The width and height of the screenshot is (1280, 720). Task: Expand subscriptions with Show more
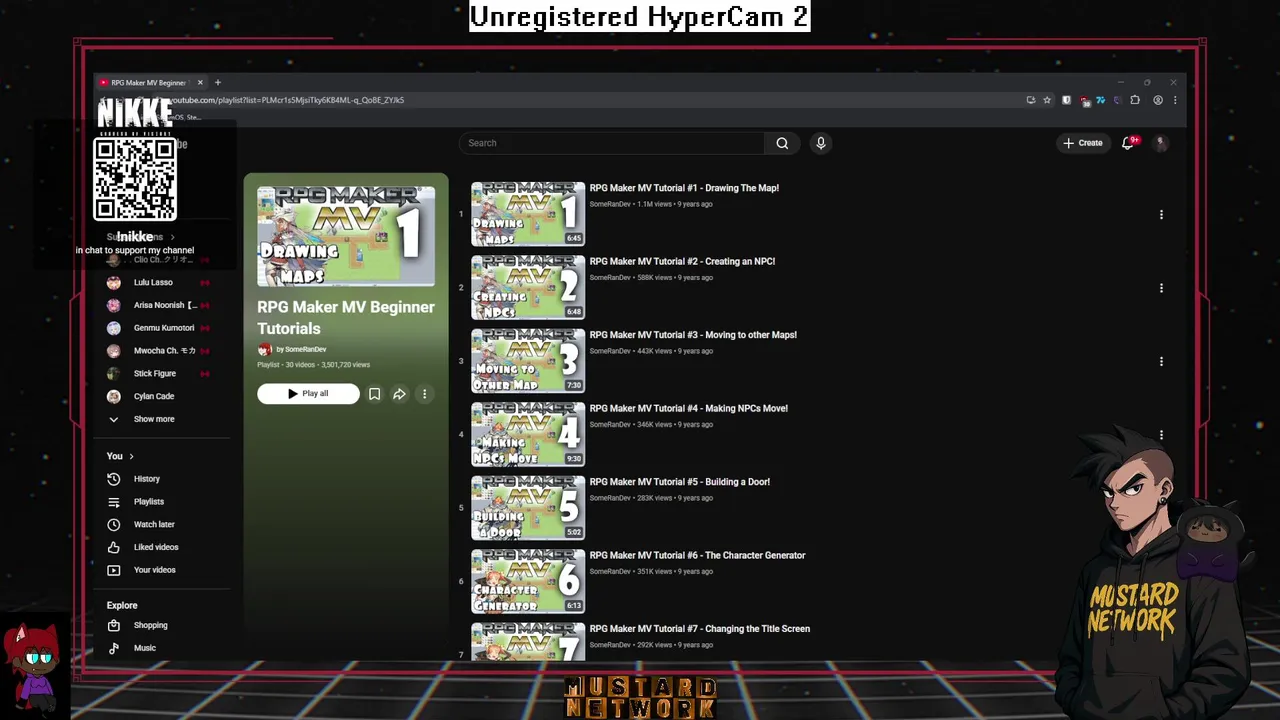(153, 419)
